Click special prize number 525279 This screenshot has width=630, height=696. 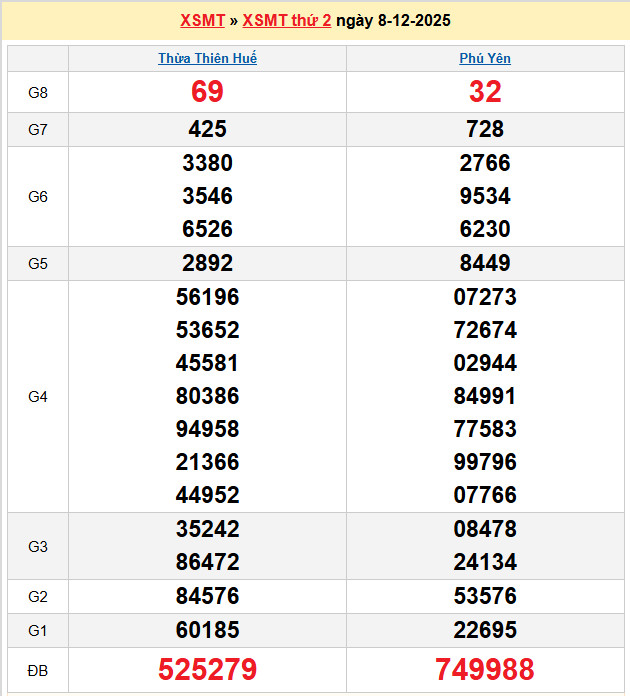tap(207, 669)
